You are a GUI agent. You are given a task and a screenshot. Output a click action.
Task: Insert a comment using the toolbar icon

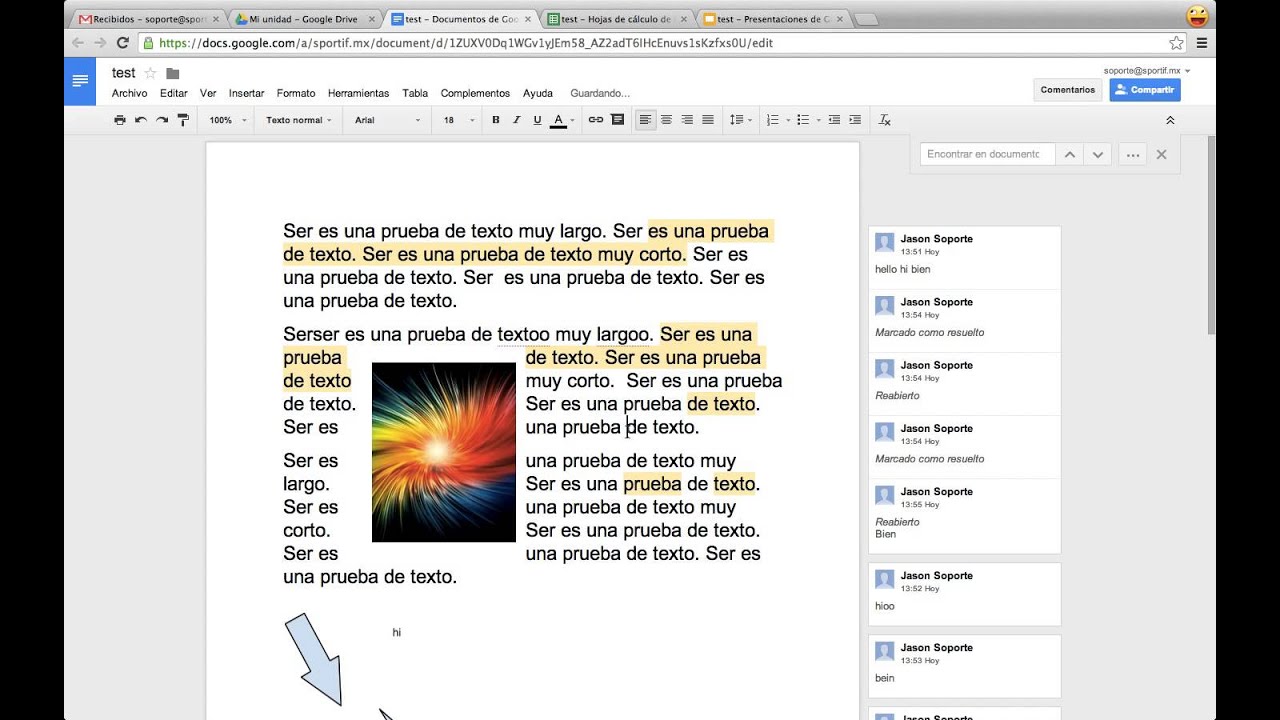pos(617,120)
